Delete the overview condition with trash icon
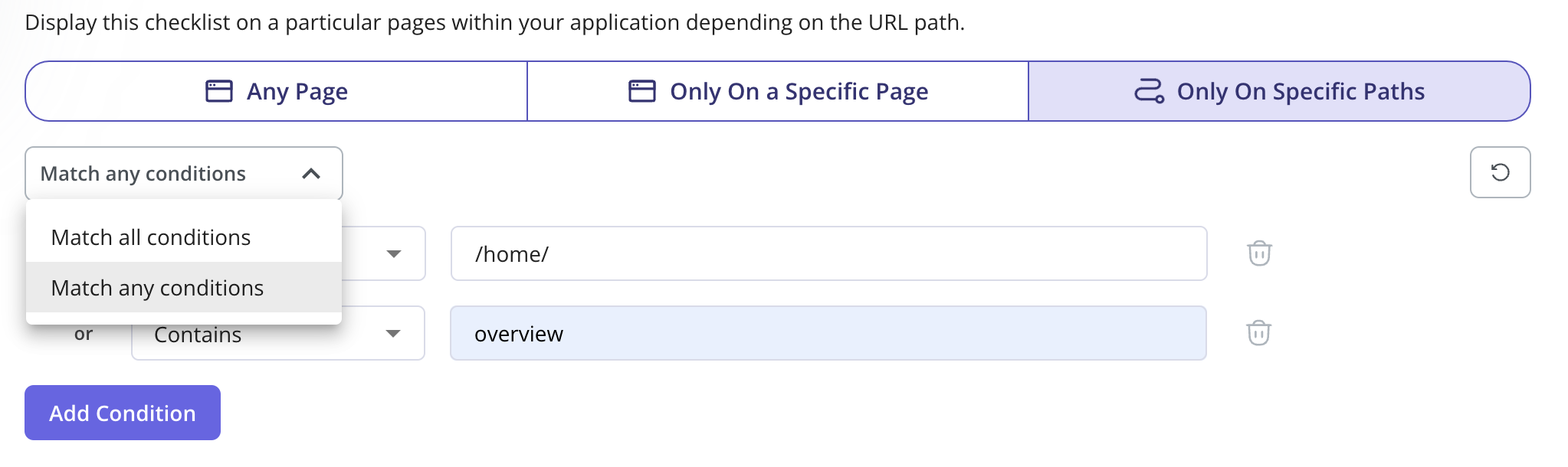Image resolution: width=1568 pixels, height=467 pixels. click(x=1258, y=333)
